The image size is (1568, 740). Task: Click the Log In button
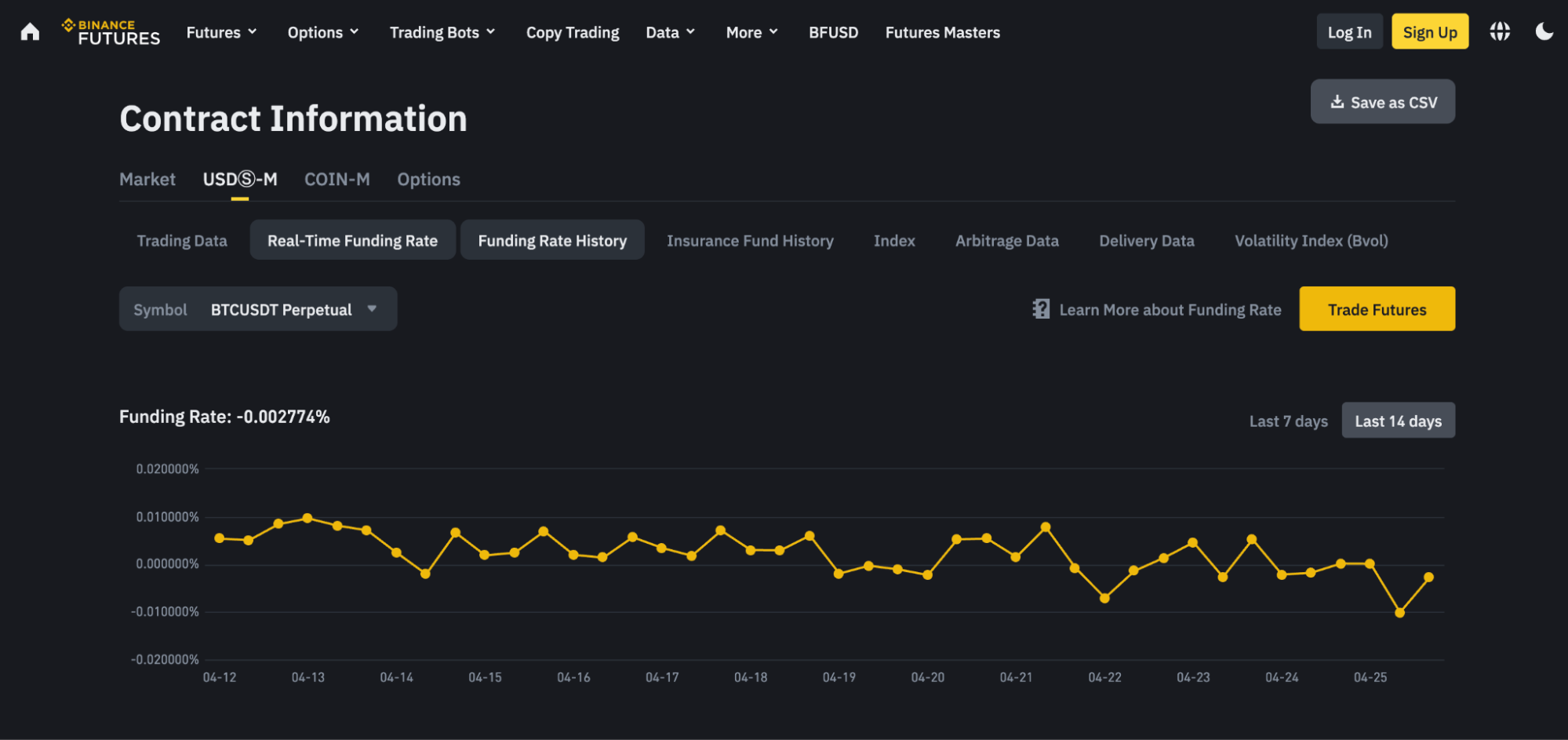pyautogui.click(x=1349, y=32)
